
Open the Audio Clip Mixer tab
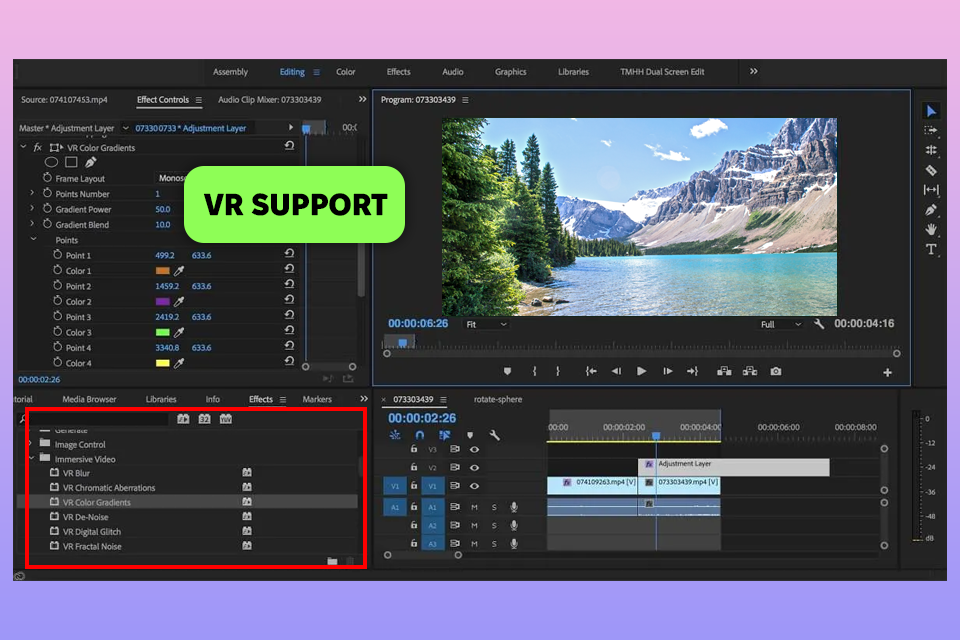[x=269, y=99]
